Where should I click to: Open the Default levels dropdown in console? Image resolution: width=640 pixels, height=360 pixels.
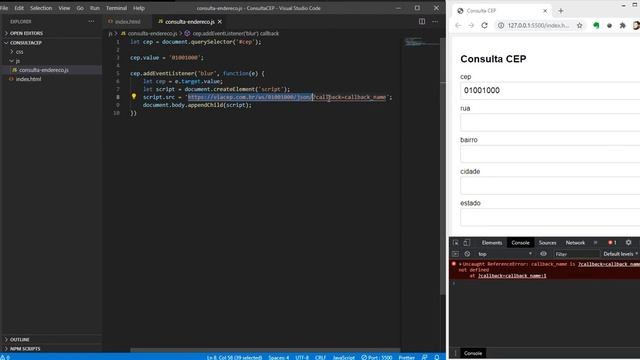(620, 254)
